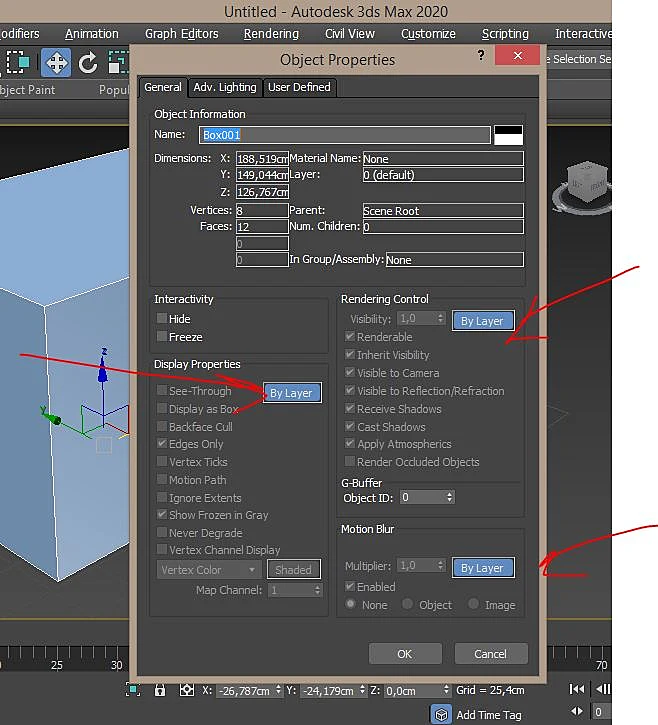
Task: Toggle the Display as Box checkbox
Action: coord(162,408)
